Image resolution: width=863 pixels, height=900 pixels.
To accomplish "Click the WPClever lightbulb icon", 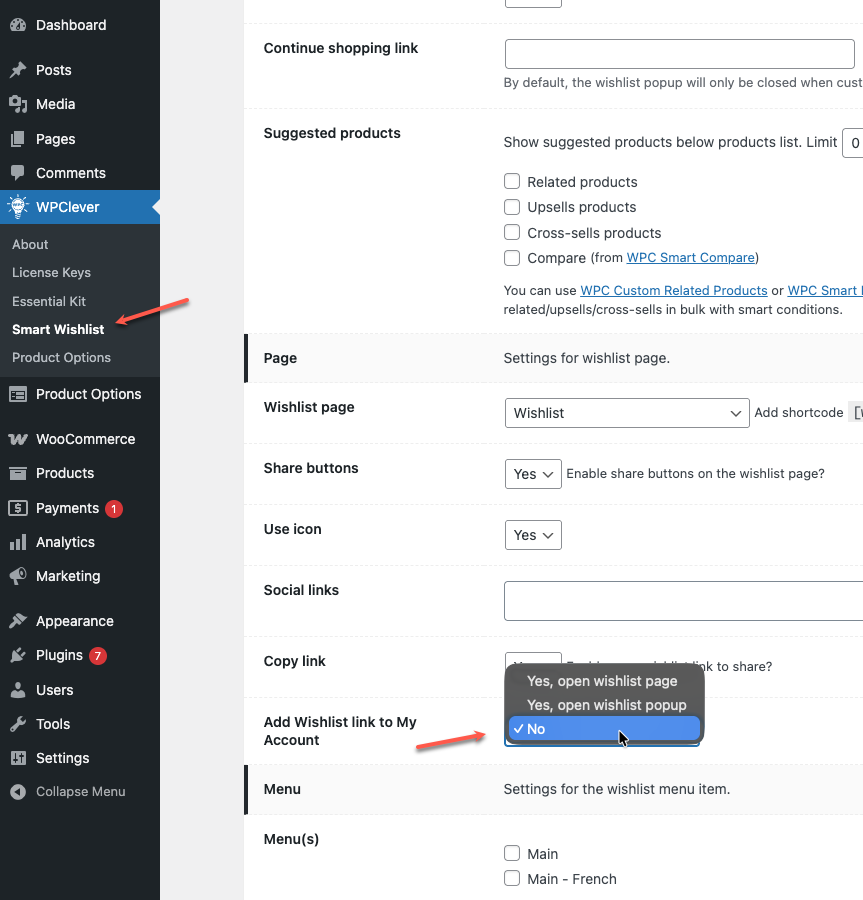I will tap(18, 207).
